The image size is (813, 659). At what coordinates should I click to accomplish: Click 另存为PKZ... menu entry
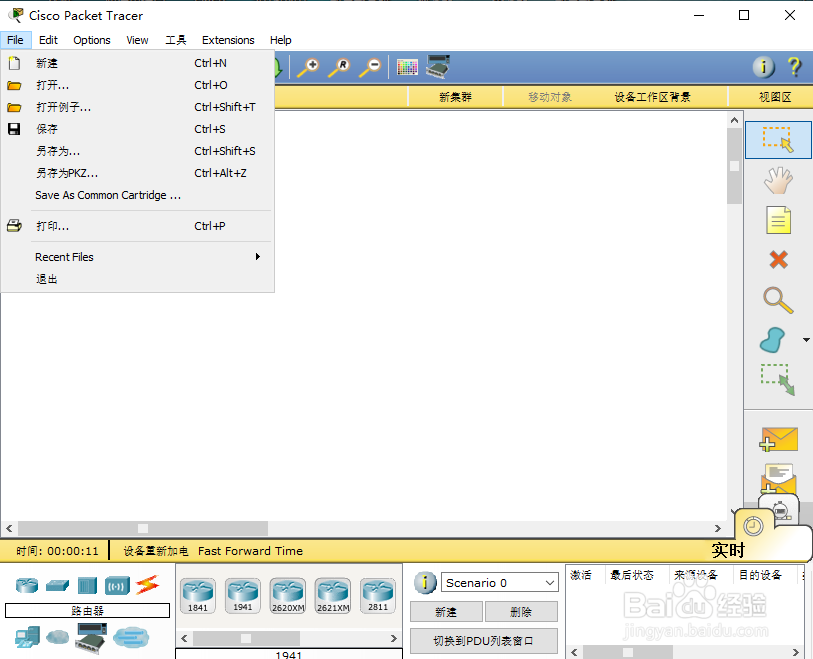[x=137, y=173]
